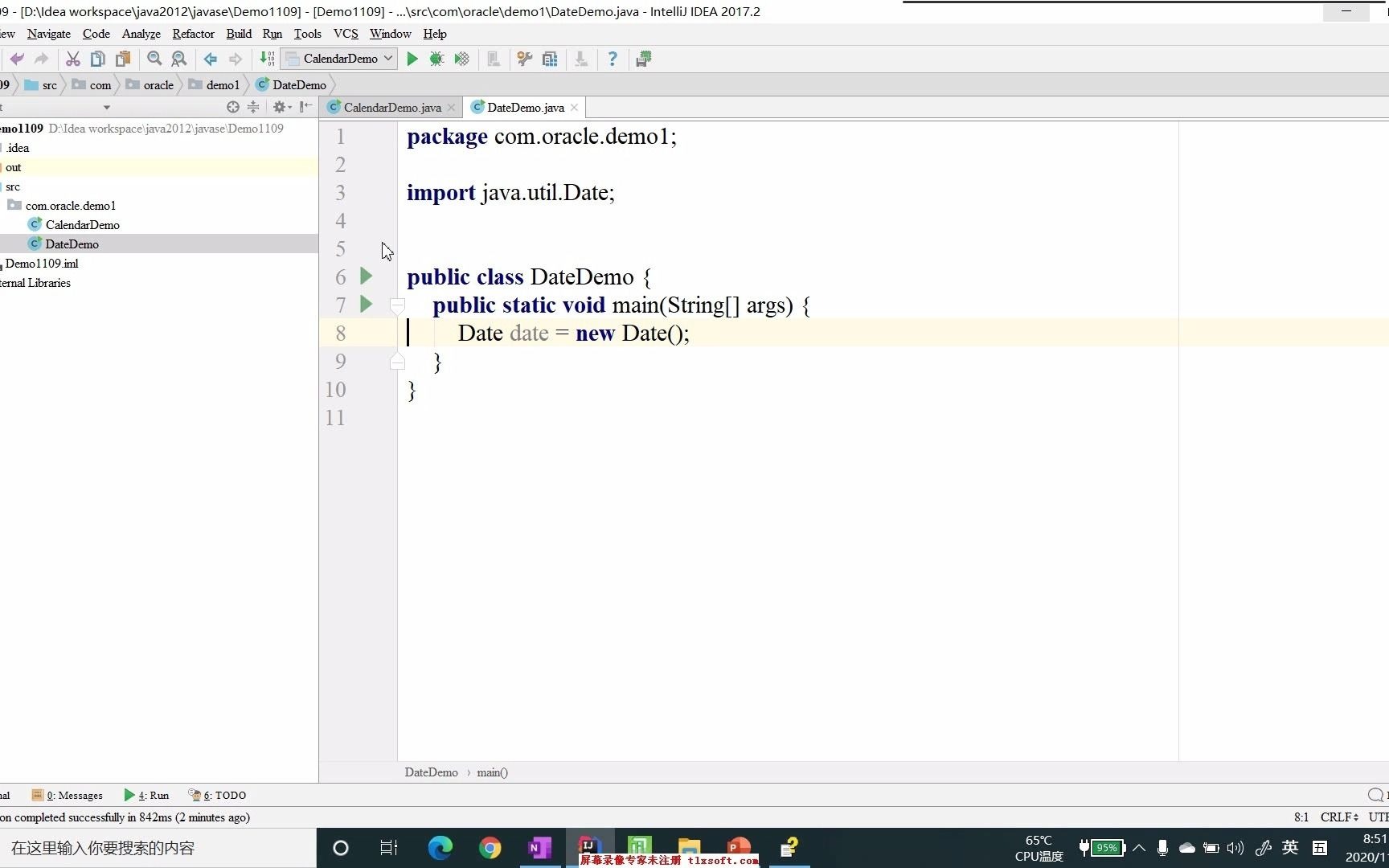Open the Build menu
The image size is (1389, 868).
pyautogui.click(x=239, y=34)
